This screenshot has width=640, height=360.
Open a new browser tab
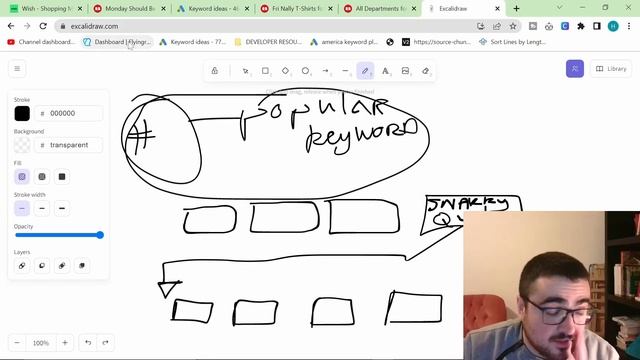(516, 9)
